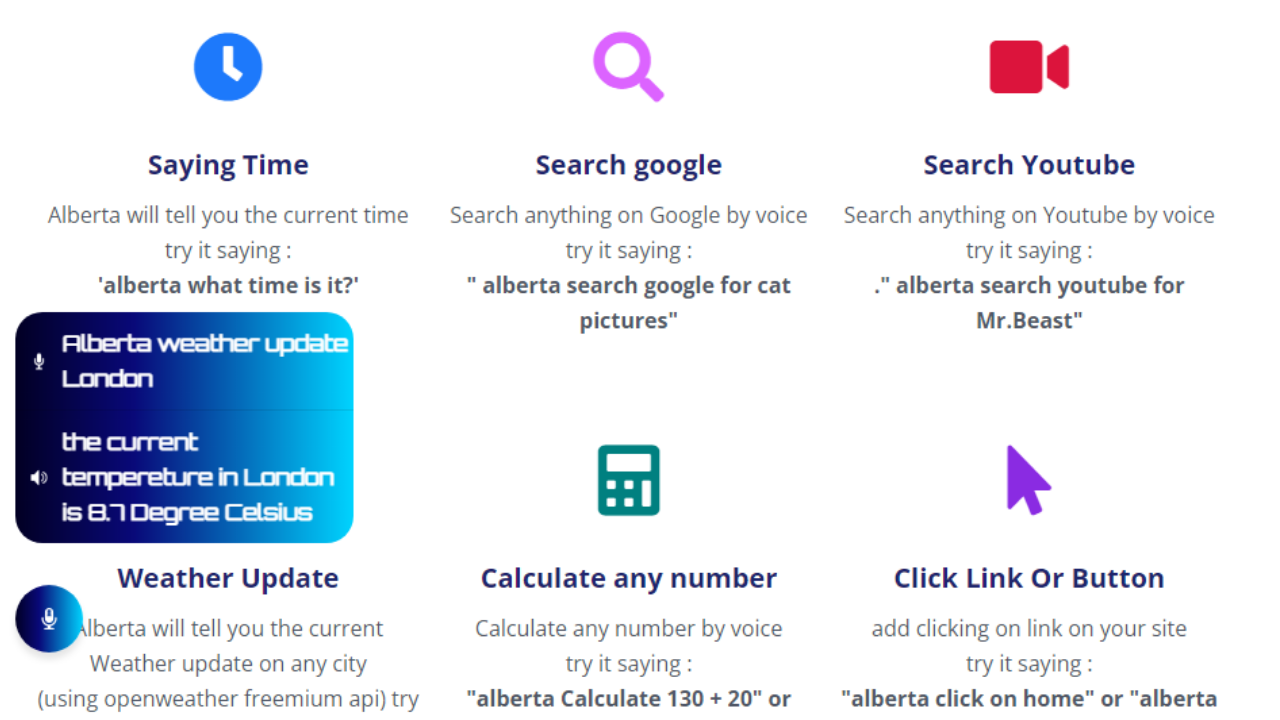
Task: Click the pink magnifying glass icon
Action: click(x=627, y=66)
